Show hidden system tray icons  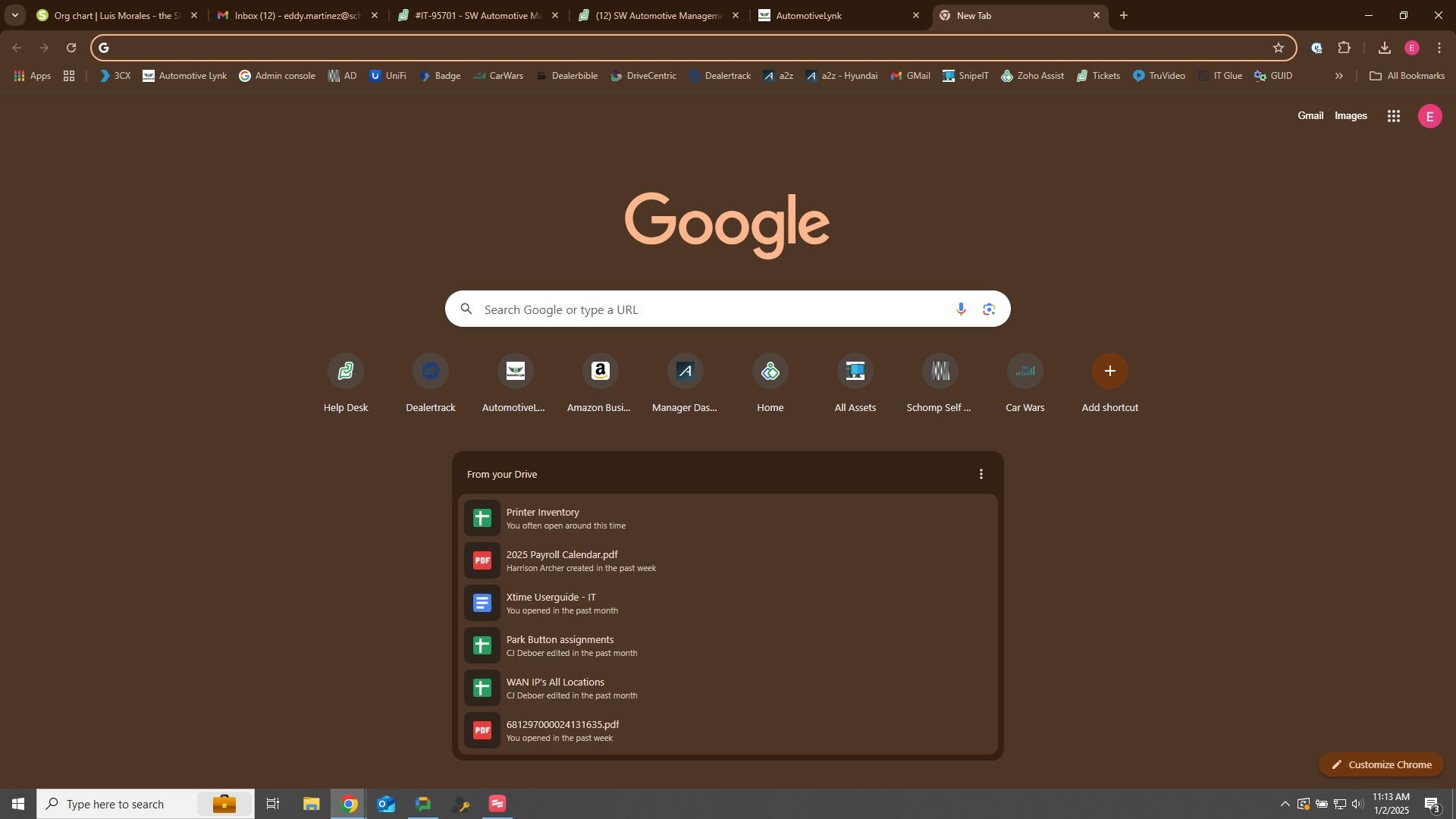pos(1285,804)
